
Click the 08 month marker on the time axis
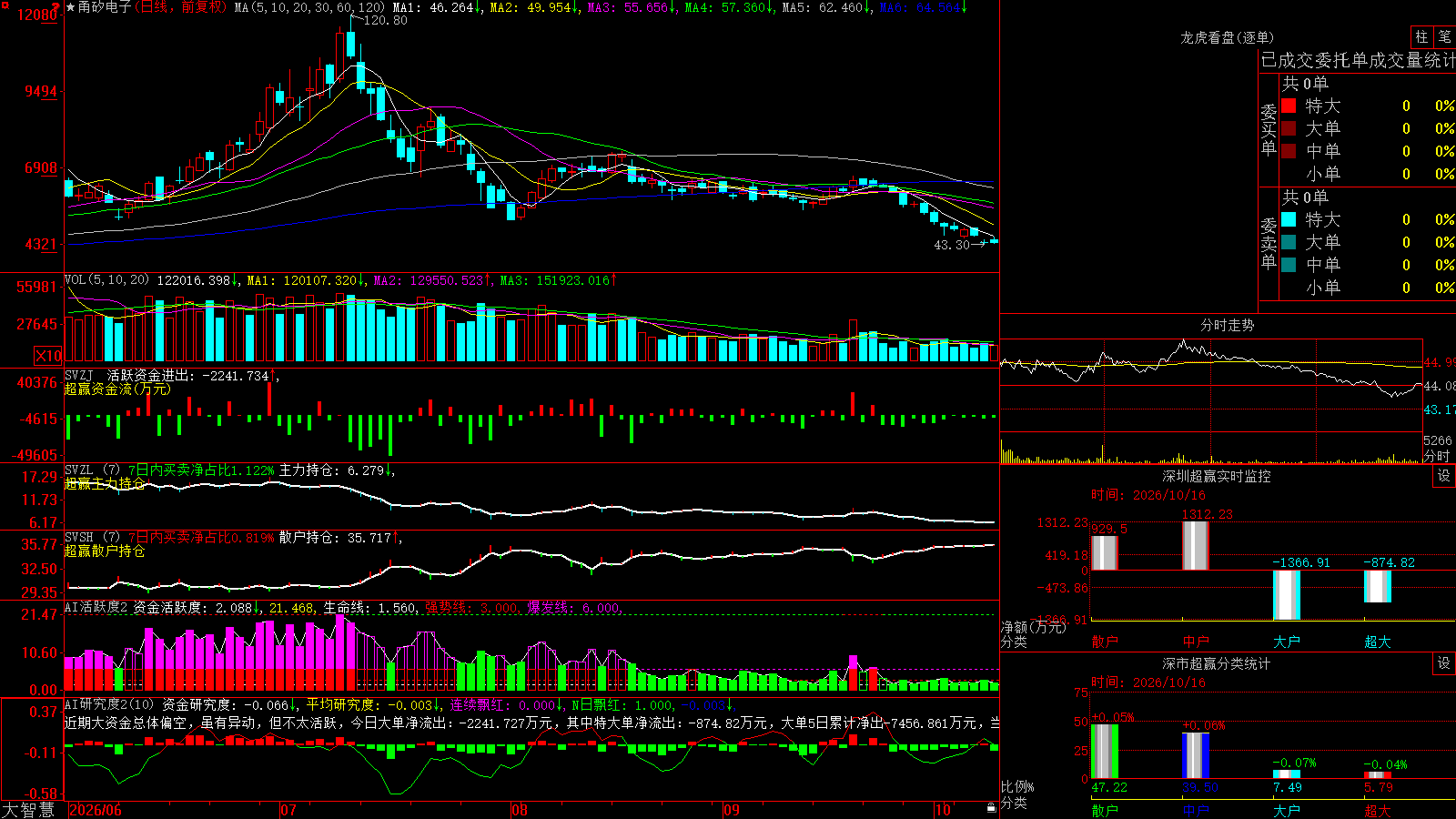520,810
